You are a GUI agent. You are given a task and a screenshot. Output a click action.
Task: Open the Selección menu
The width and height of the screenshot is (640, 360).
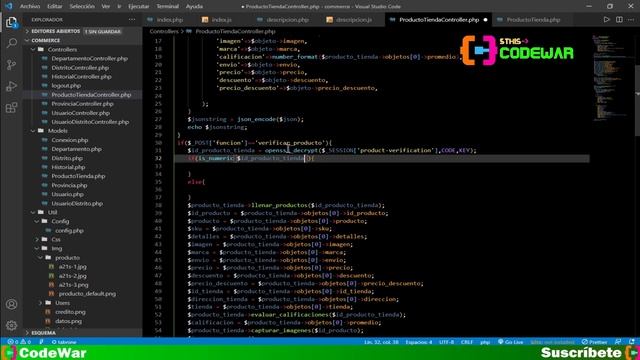[82, 6]
